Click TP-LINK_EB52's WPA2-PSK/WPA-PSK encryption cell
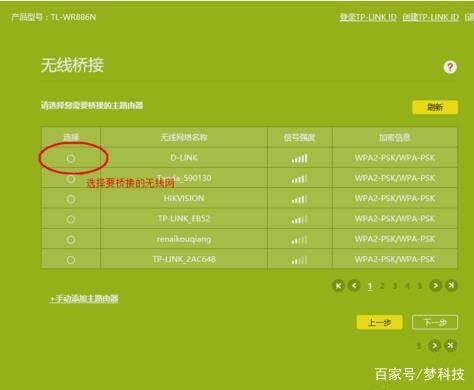The height and width of the screenshot is (390, 474). click(x=395, y=219)
